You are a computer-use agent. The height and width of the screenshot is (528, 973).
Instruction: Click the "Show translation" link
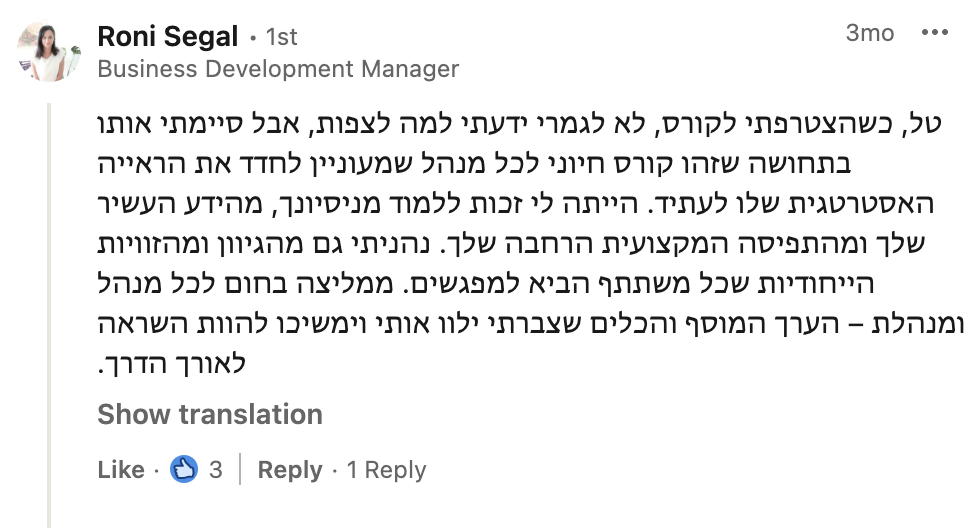click(x=210, y=414)
